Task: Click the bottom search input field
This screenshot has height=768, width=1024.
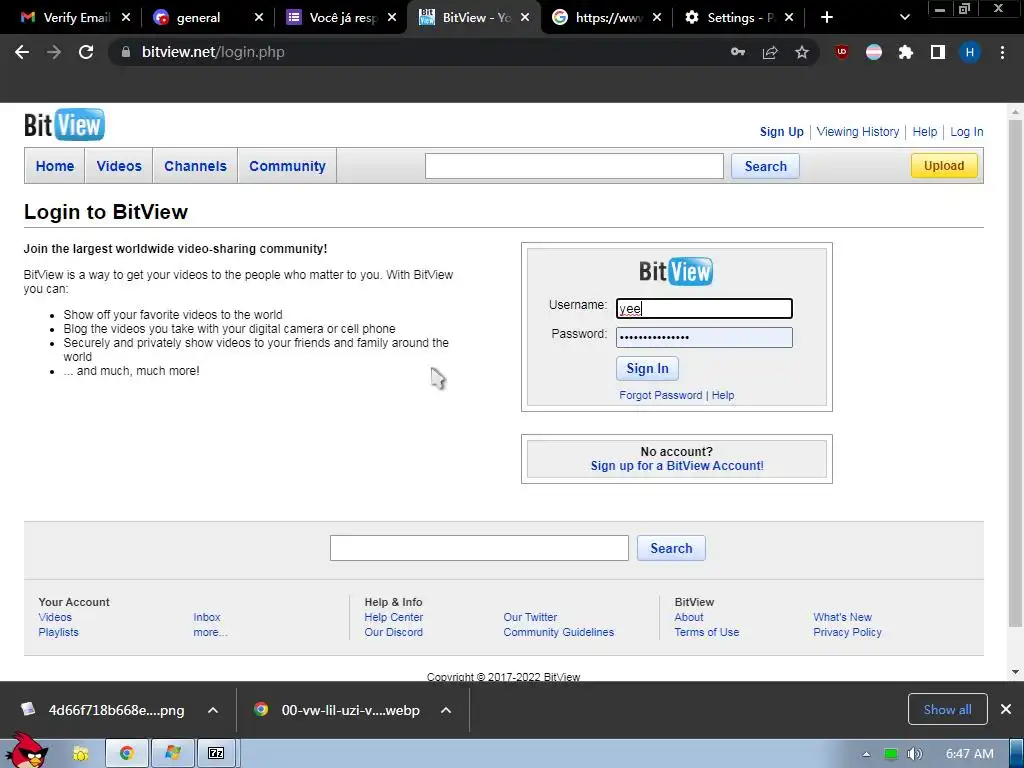Action: (479, 548)
